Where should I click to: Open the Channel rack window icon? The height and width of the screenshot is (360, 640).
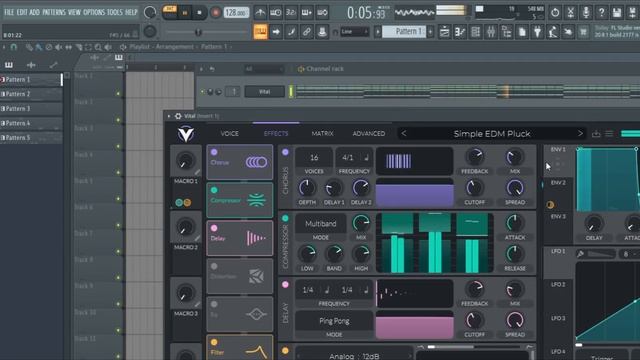coord(476,32)
